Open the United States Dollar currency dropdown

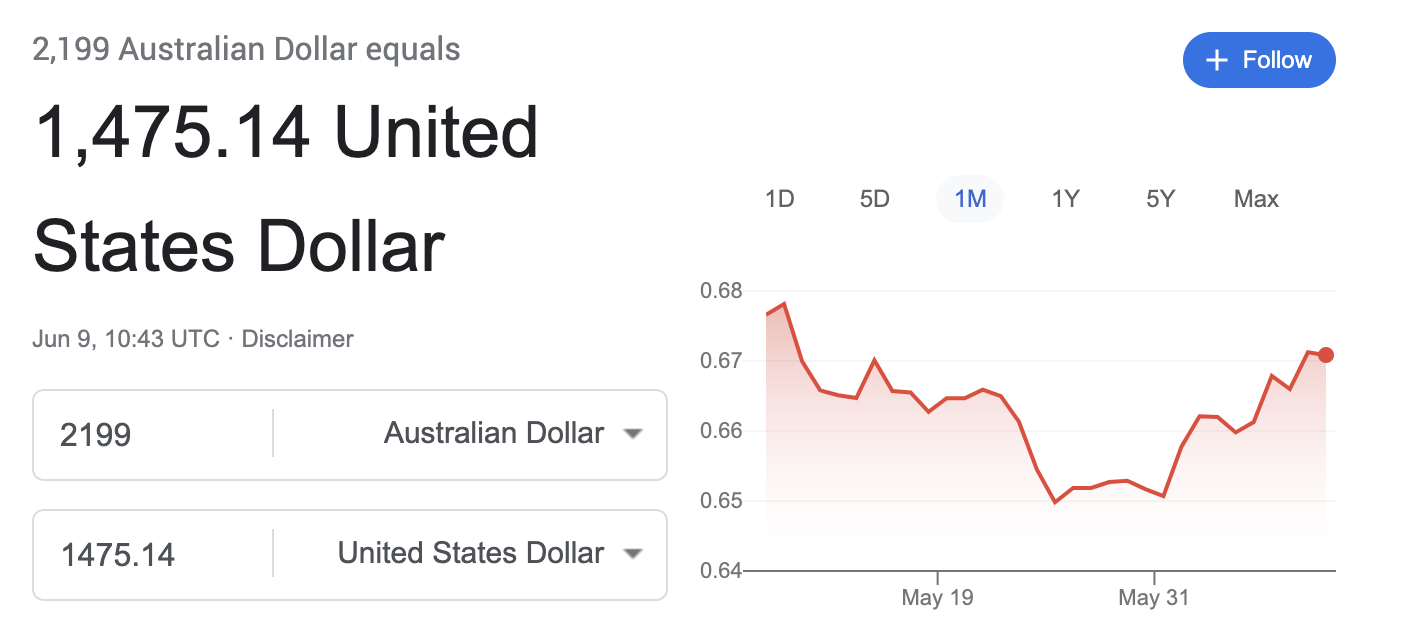pos(631,554)
